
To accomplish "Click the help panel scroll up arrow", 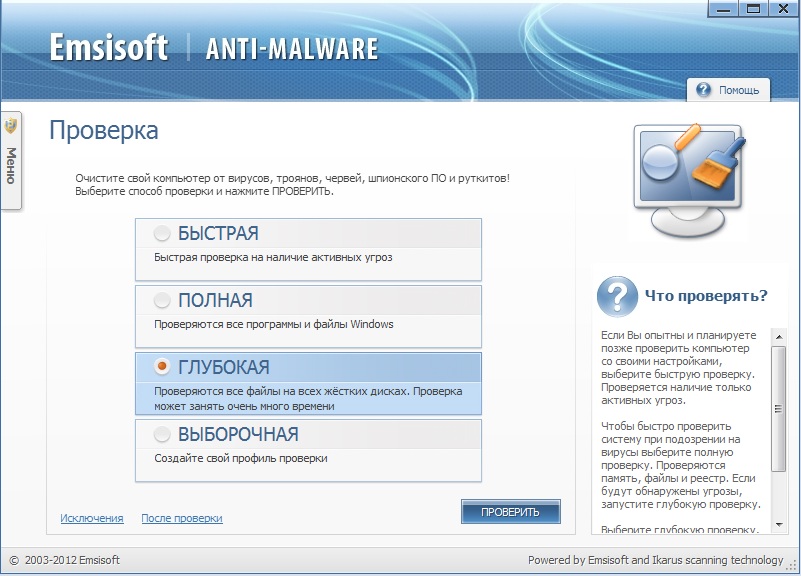I will click(x=779, y=337).
